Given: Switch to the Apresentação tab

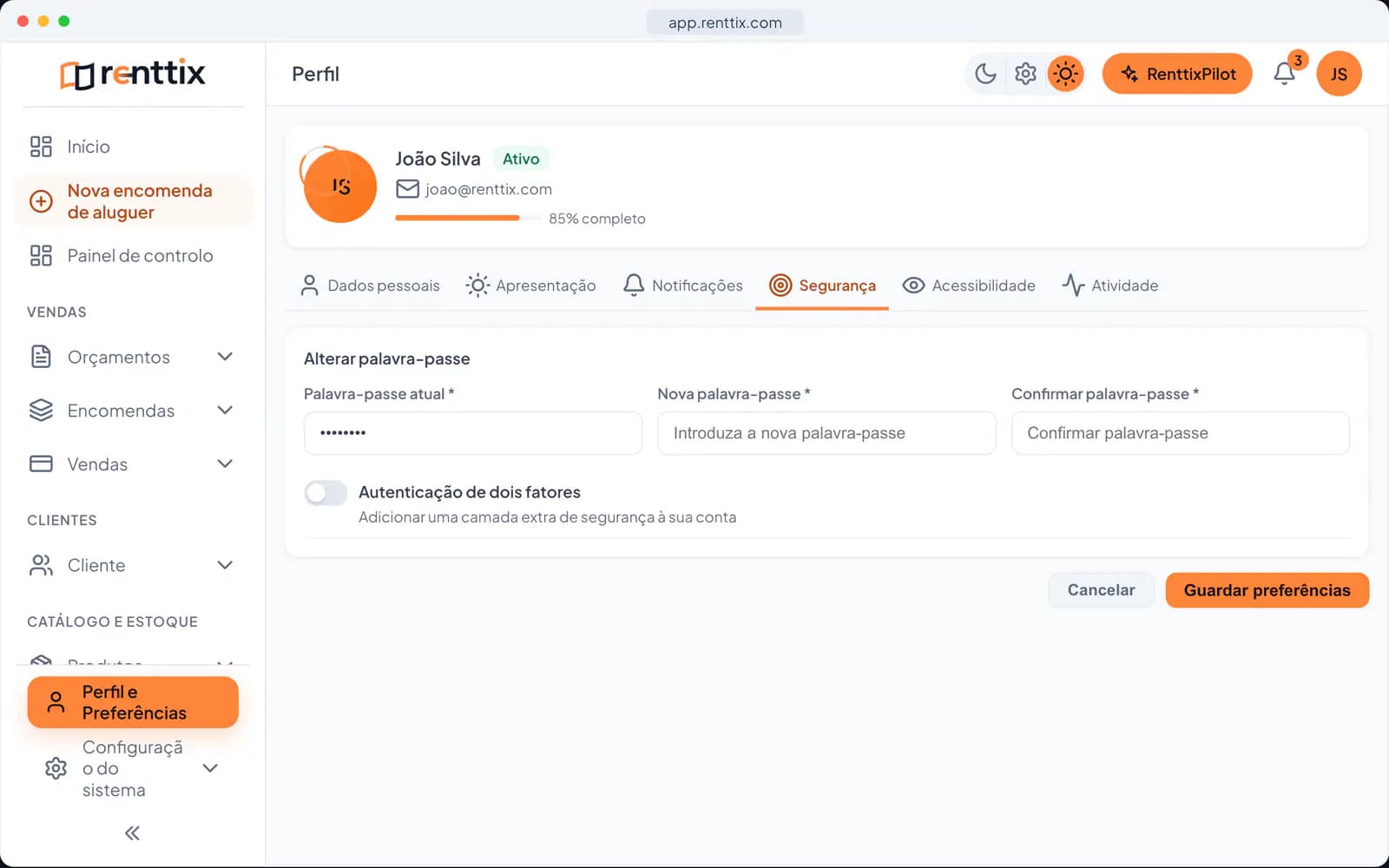Looking at the screenshot, I should click(531, 286).
